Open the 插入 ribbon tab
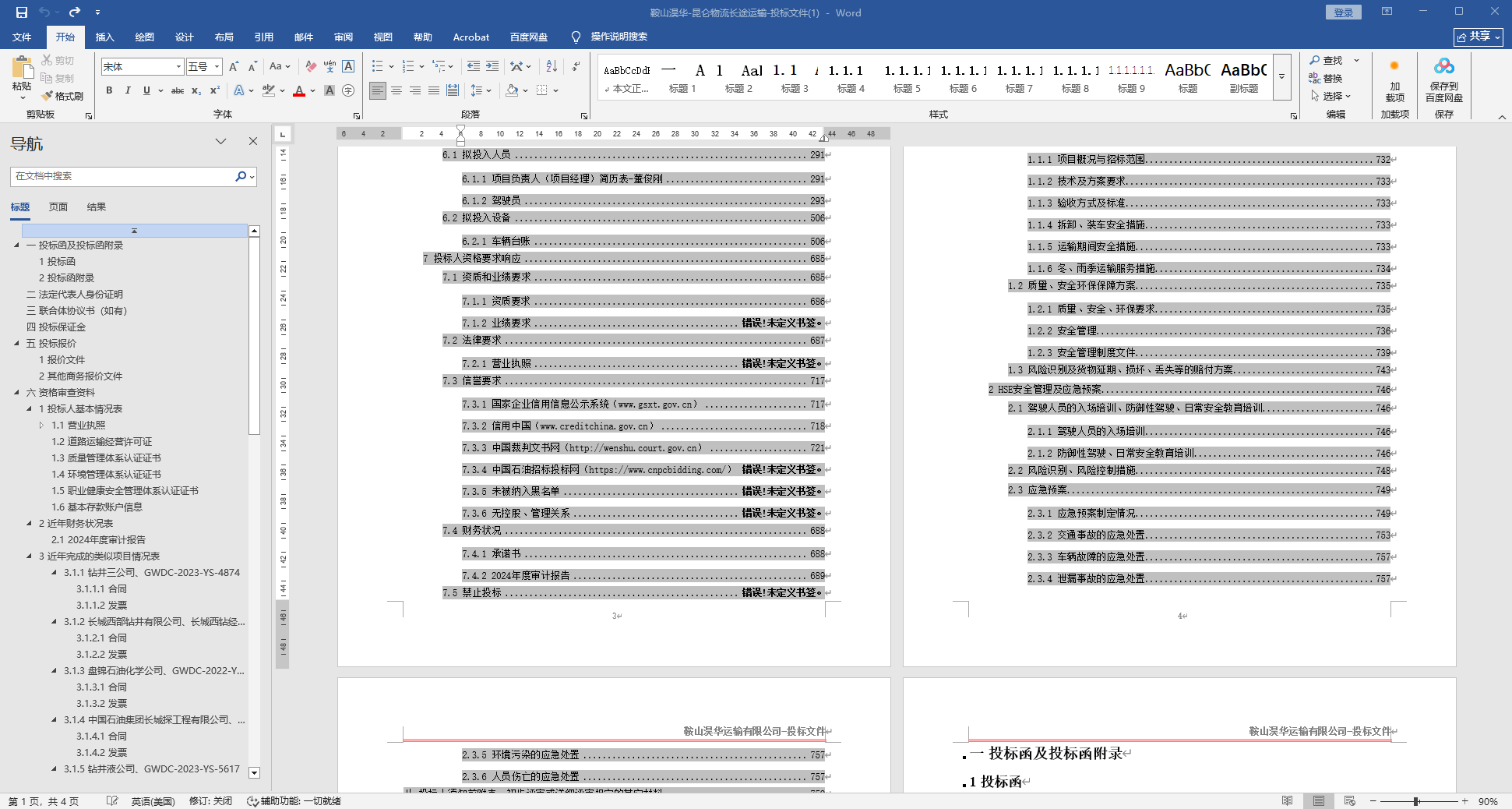The width and height of the screenshot is (1512, 809). [x=104, y=37]
